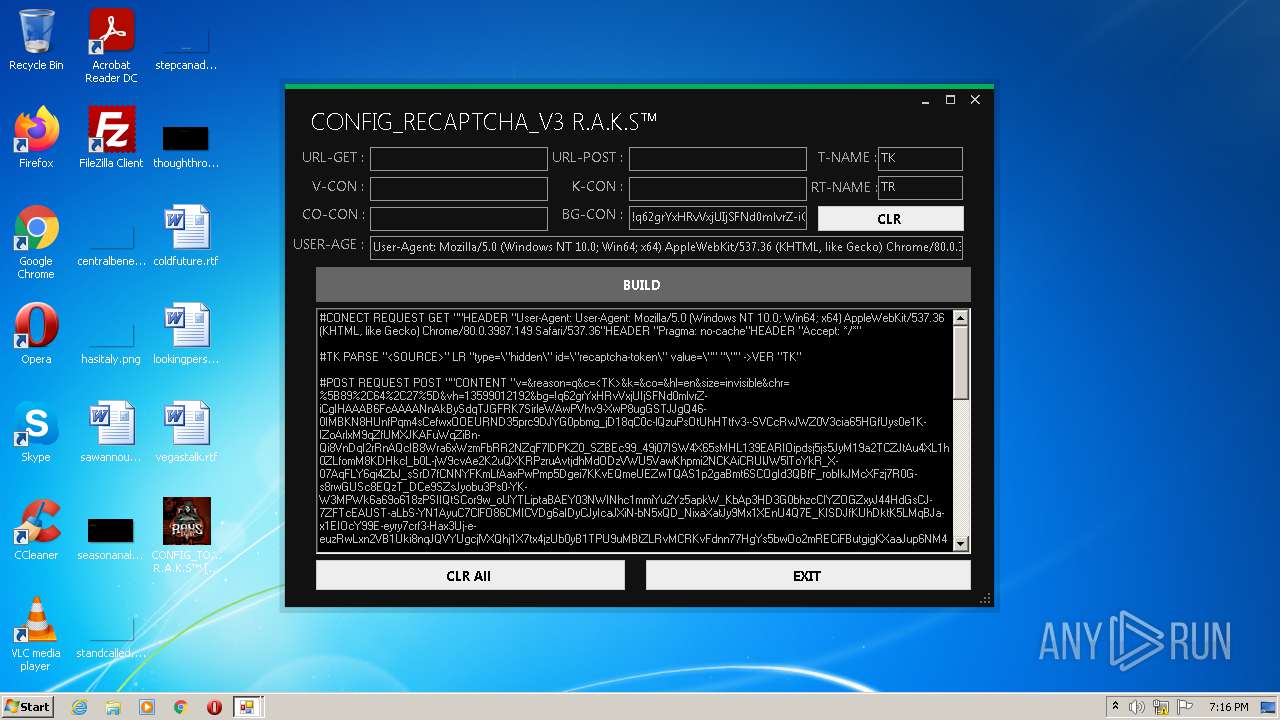
Task: Launch FileZilla Client shortcut
Action: 111,138
